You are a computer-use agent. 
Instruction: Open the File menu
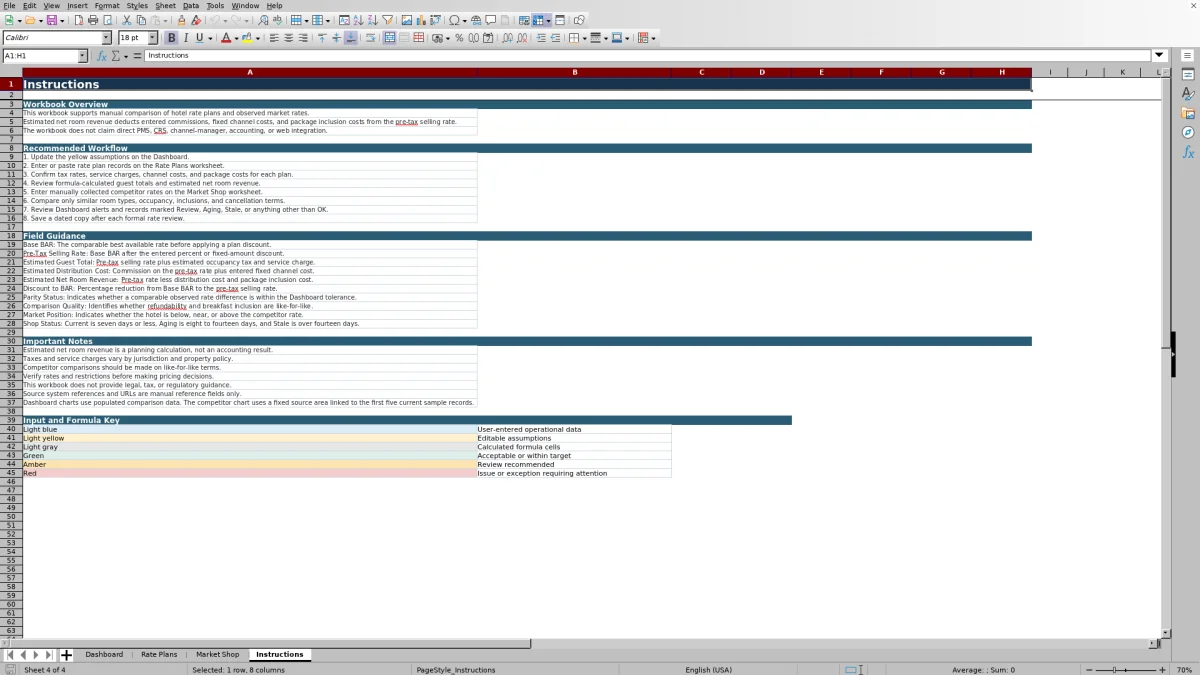coord(9,5)
